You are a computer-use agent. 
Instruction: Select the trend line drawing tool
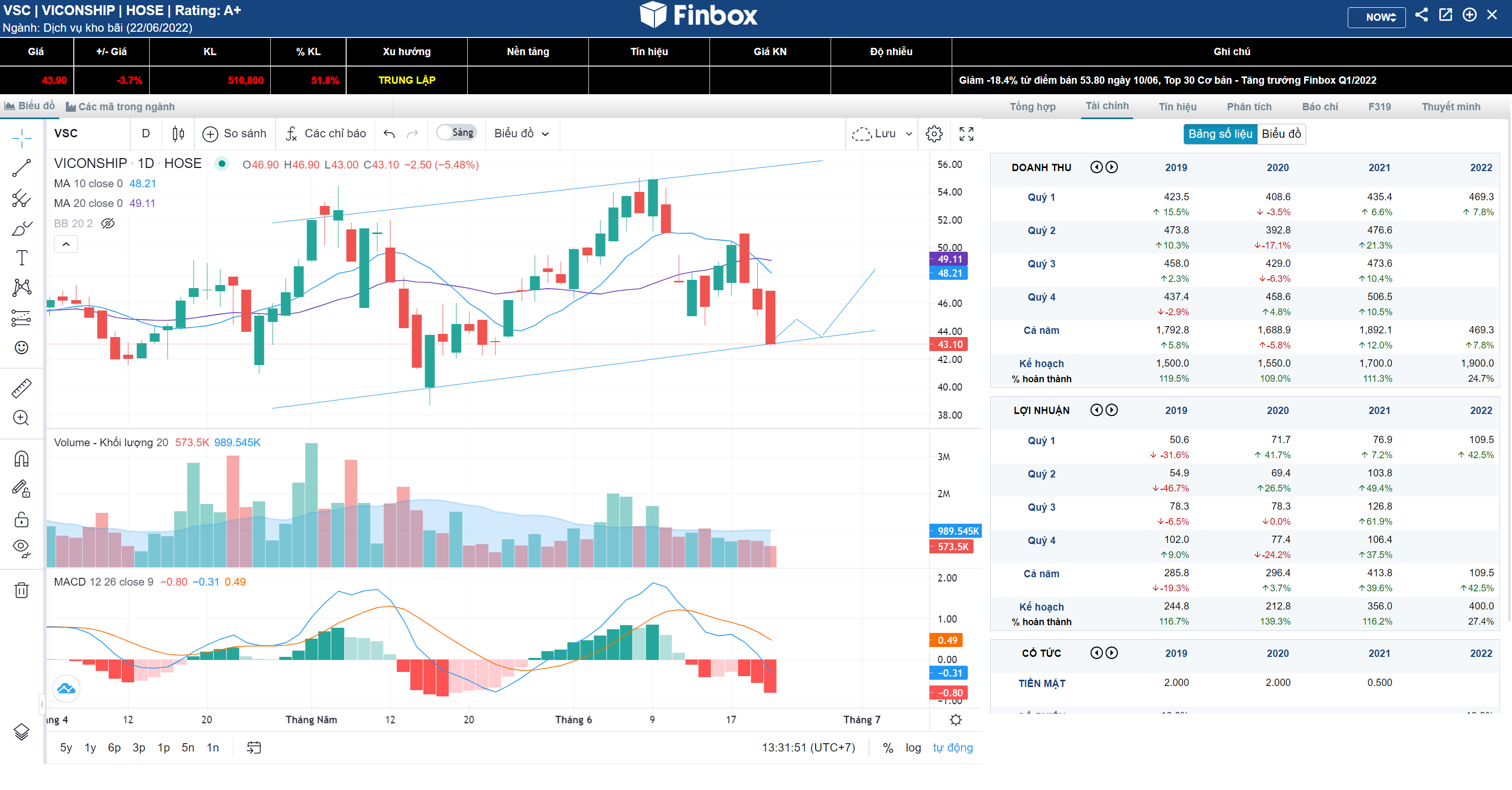22,169
